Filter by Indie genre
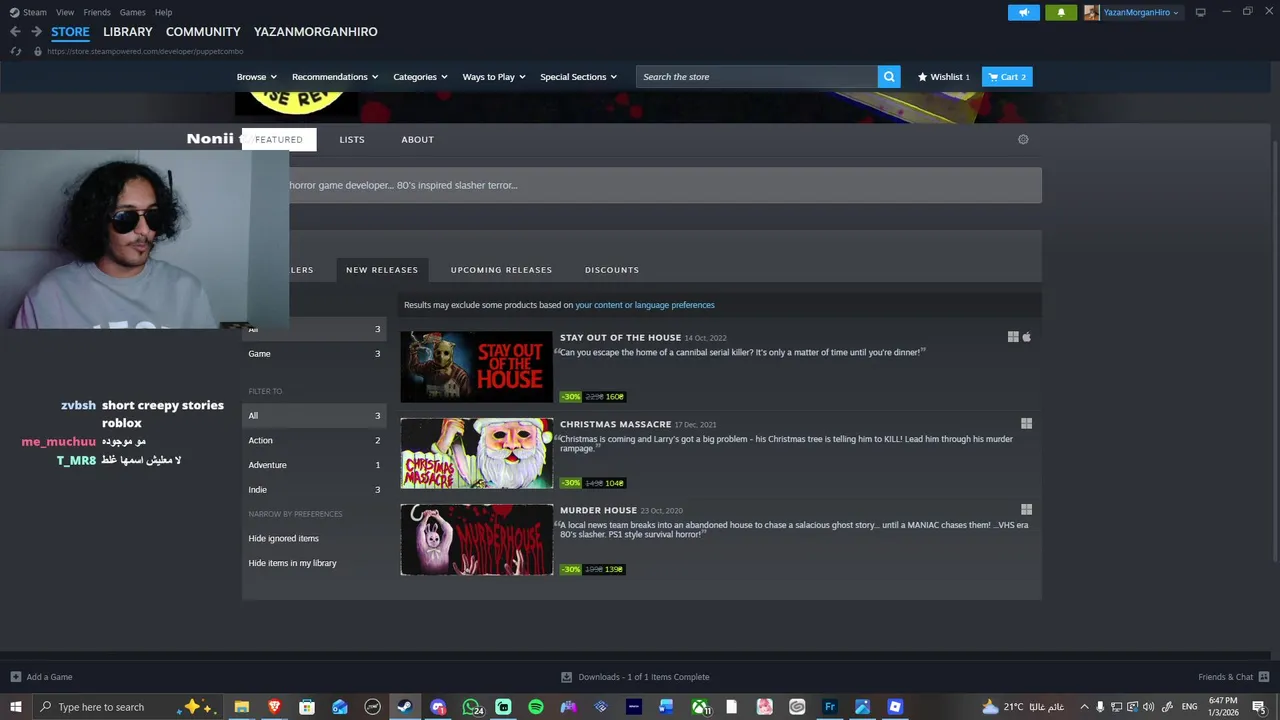1280x720 pixels. point(314,490)
